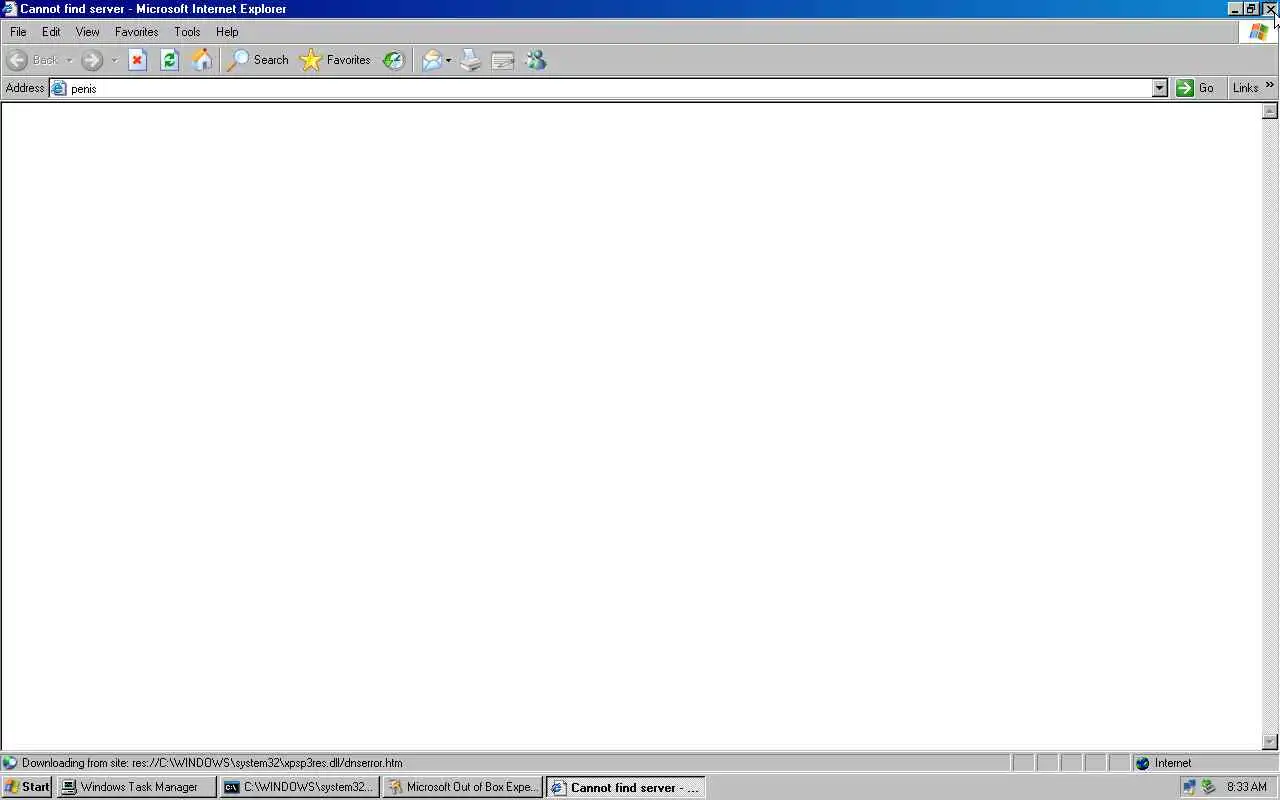The width and height of the screenshot is (1280, 800).
Task: Click the Forward navigation arrow icon
Action: coord(92,60)
